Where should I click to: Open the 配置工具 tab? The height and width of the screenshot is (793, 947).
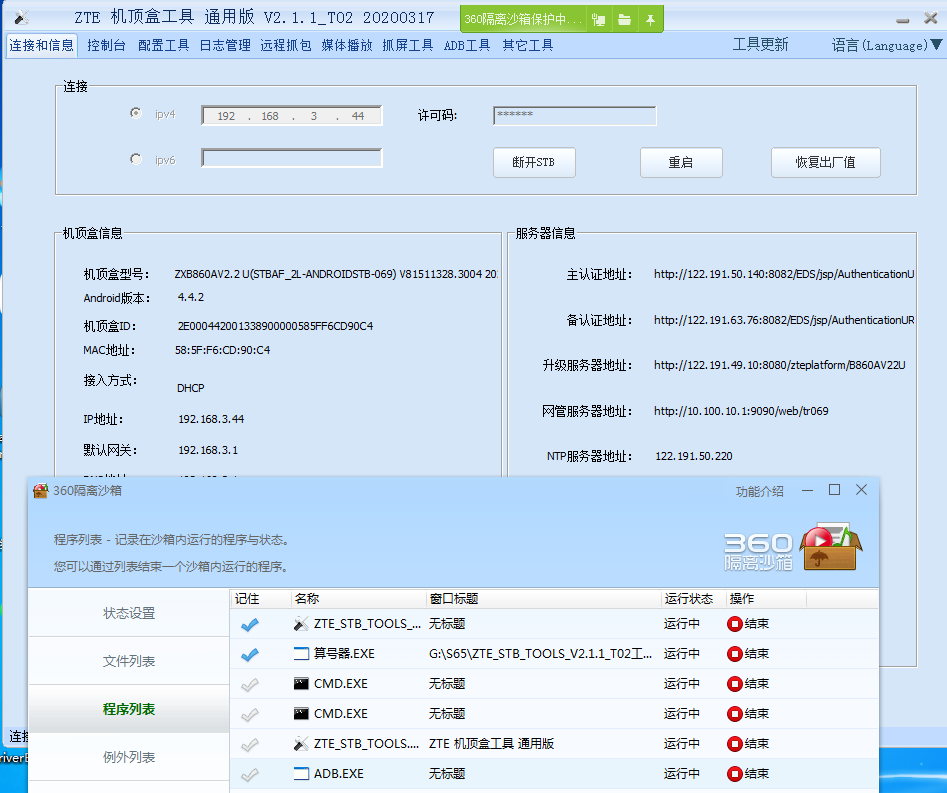(164, 45)
